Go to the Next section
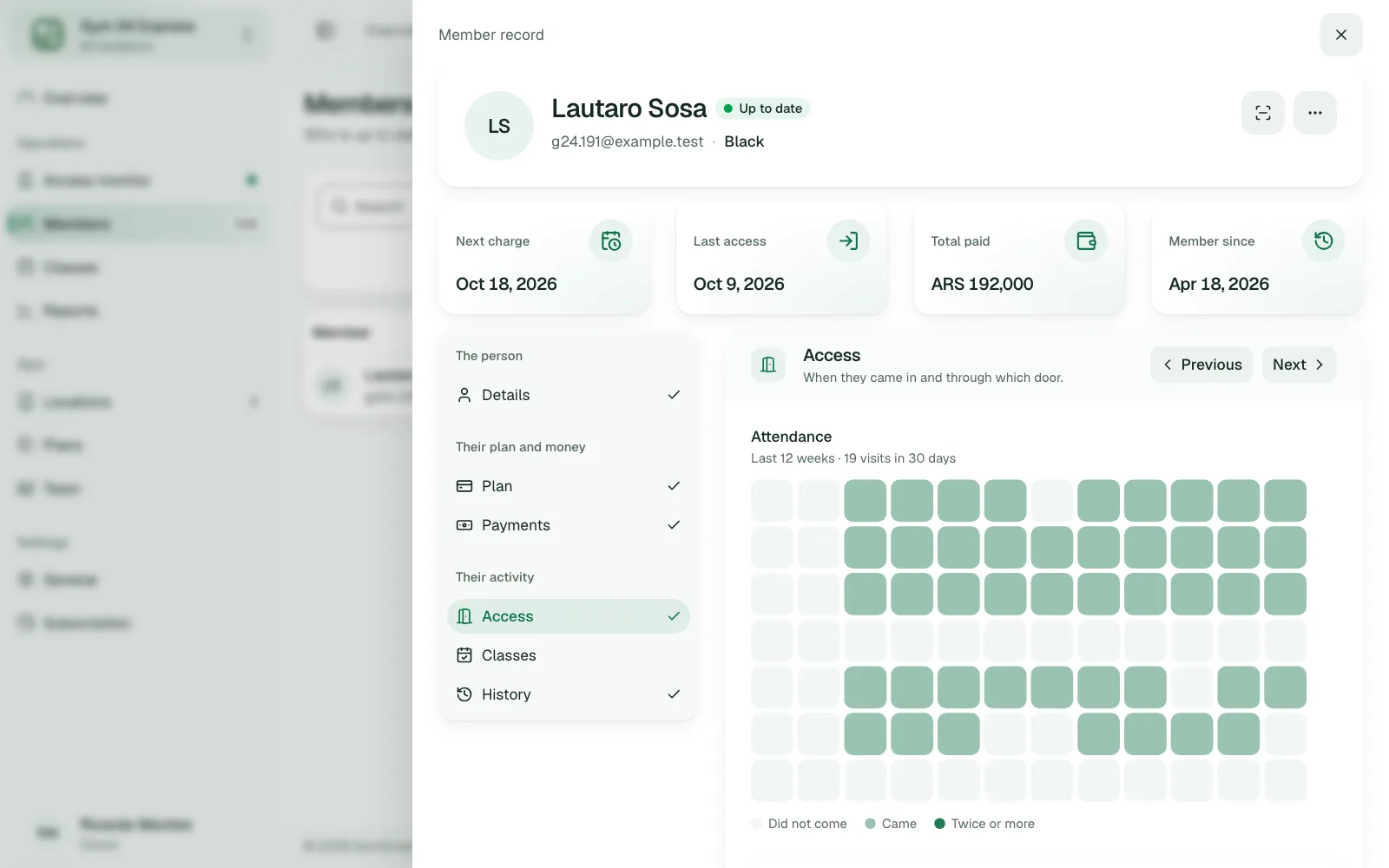 [1299, 365]
